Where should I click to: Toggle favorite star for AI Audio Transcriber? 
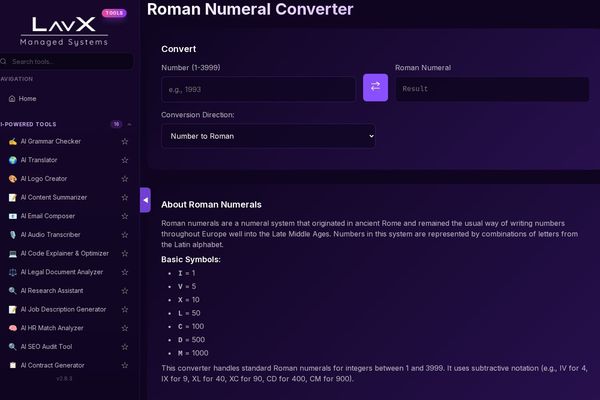pos(125,235)
